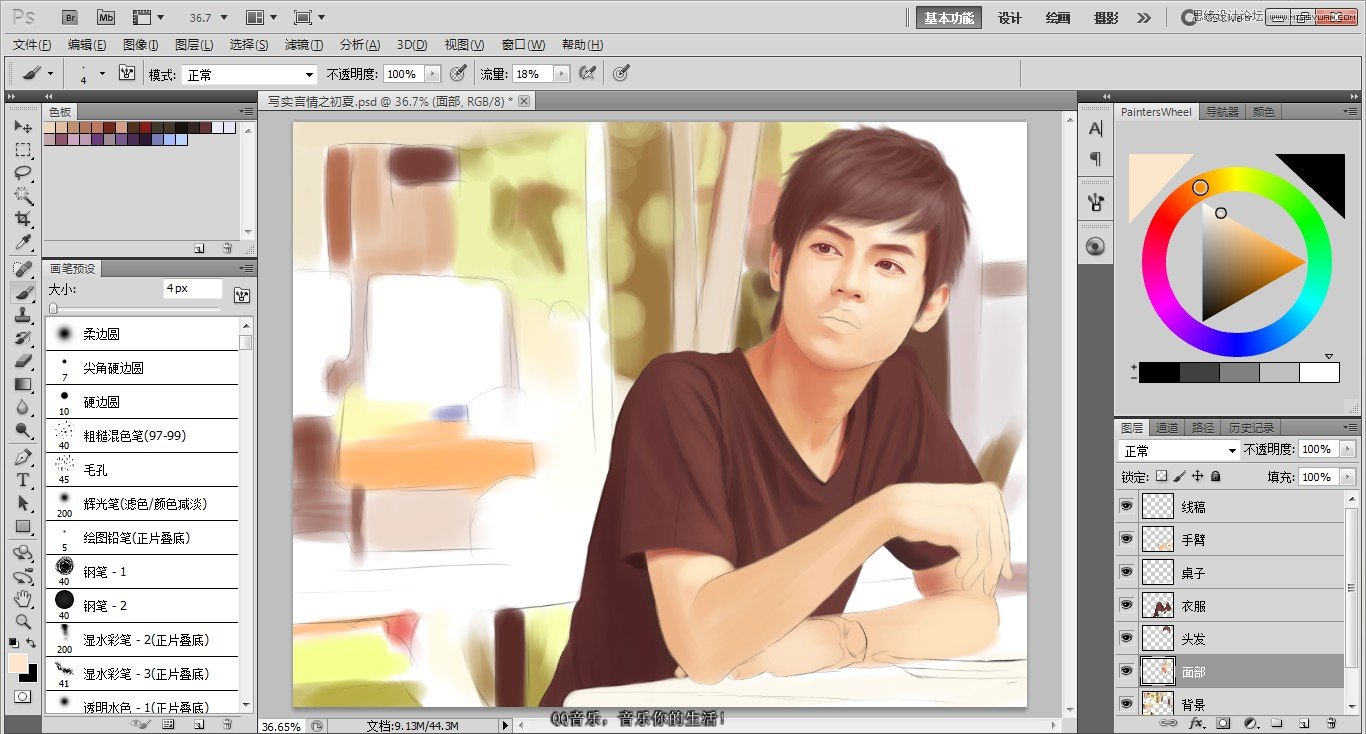Choose the 钢笔 - 2 brush preset
This screenshot has height=734, width=1366.
pos(142,605)
